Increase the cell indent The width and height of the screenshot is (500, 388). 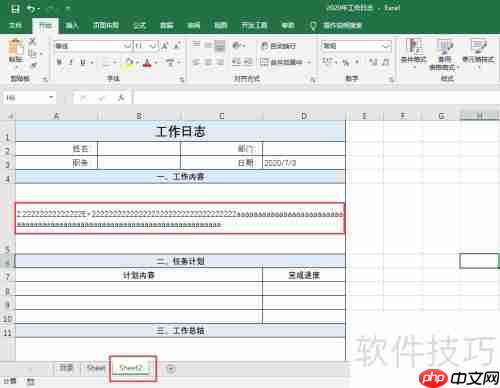click(247, 62)
